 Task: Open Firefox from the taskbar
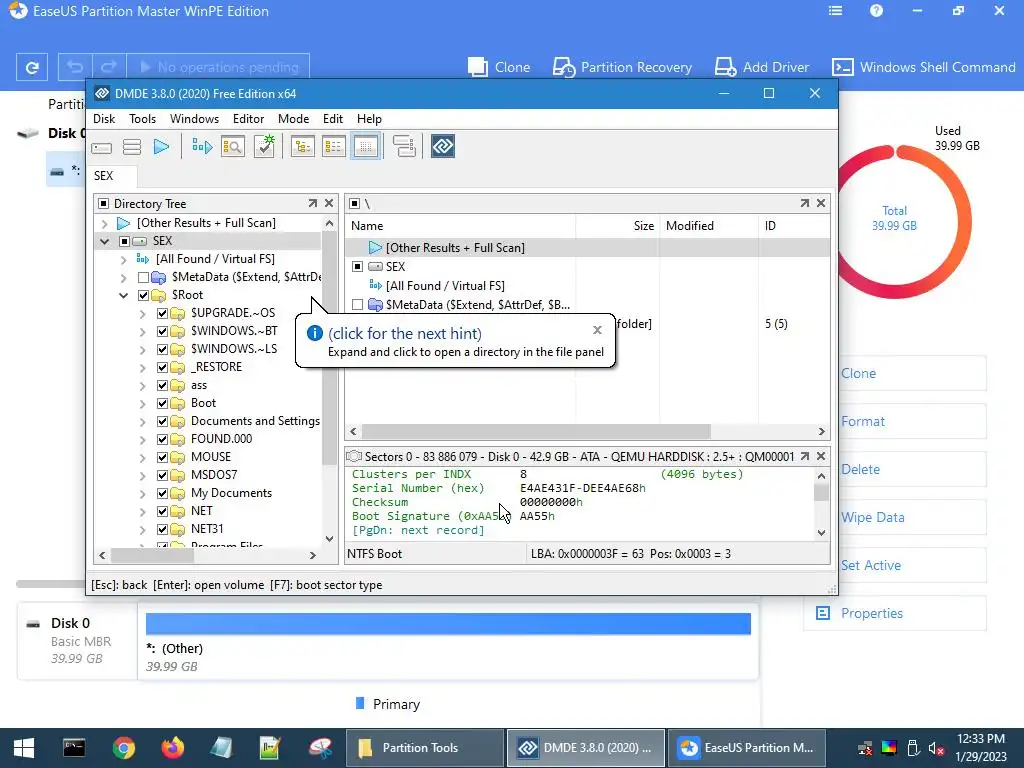pyautogui.click(x=173, y=748)
